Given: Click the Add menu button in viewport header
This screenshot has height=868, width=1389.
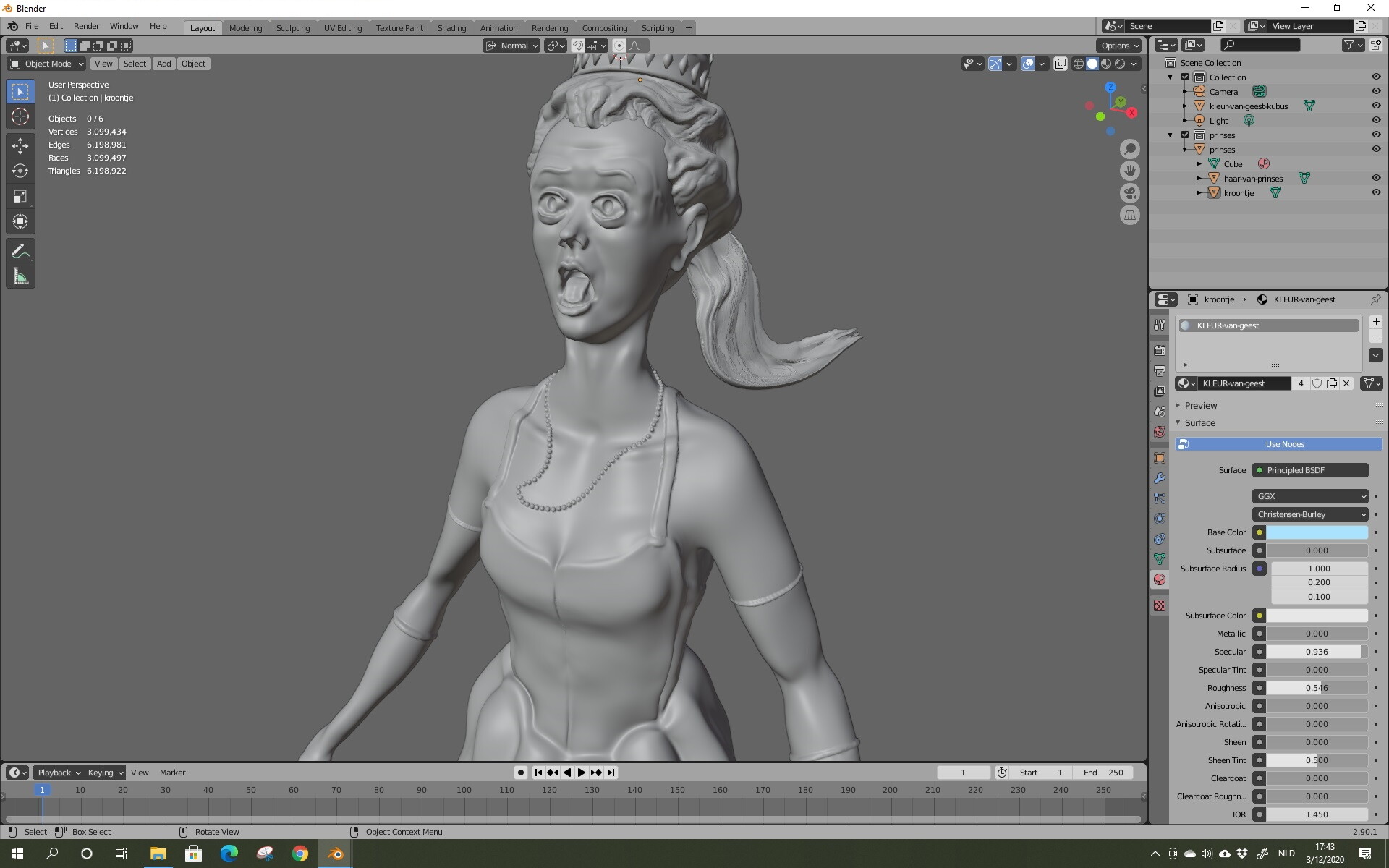Looking at the screenshot, I should 164,64.
